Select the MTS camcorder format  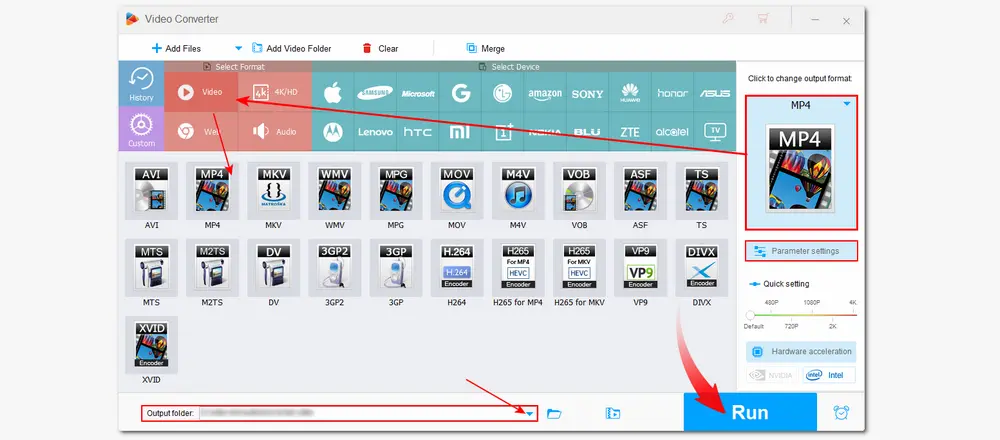pyautogui.click(x=151, y=268)
